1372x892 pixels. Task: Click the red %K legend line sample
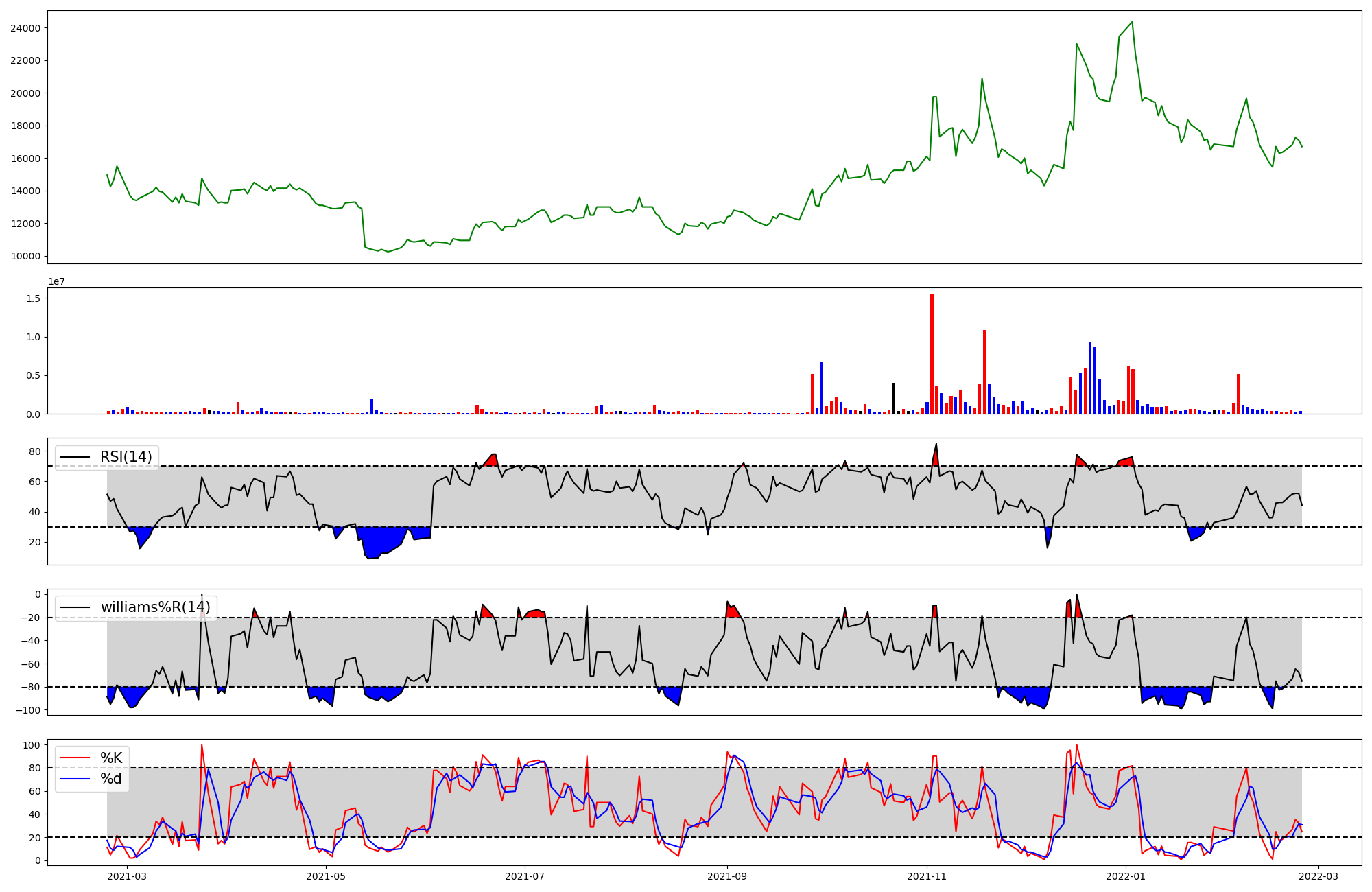75,758
